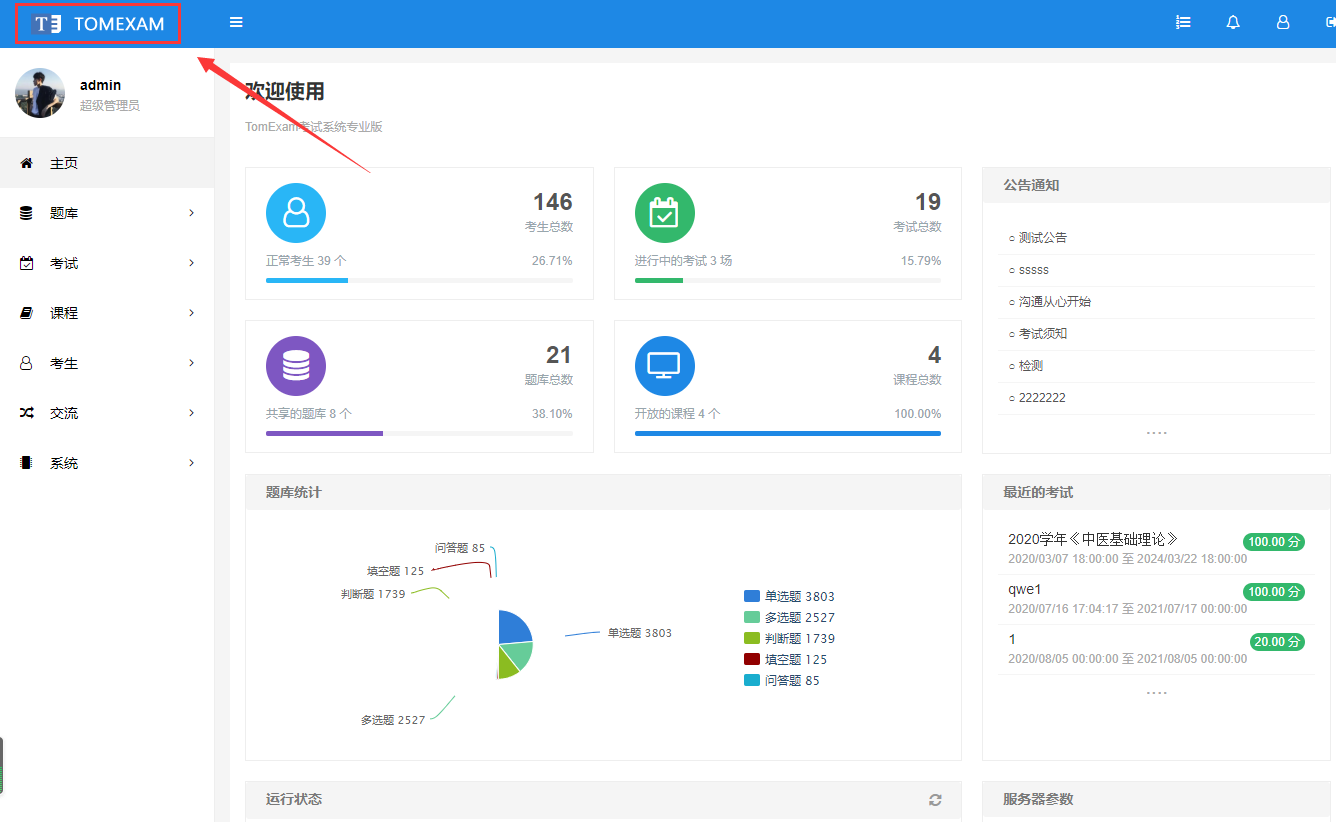
Task: Open the notification bell icon
Action: point(1233,22)
